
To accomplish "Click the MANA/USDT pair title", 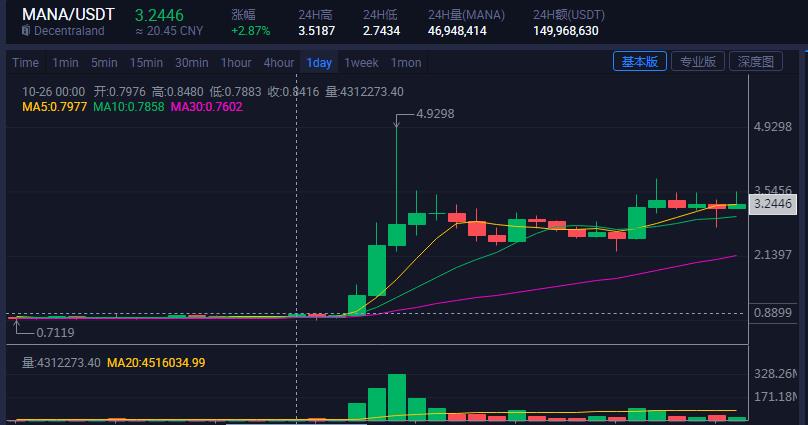I will 68,14.
